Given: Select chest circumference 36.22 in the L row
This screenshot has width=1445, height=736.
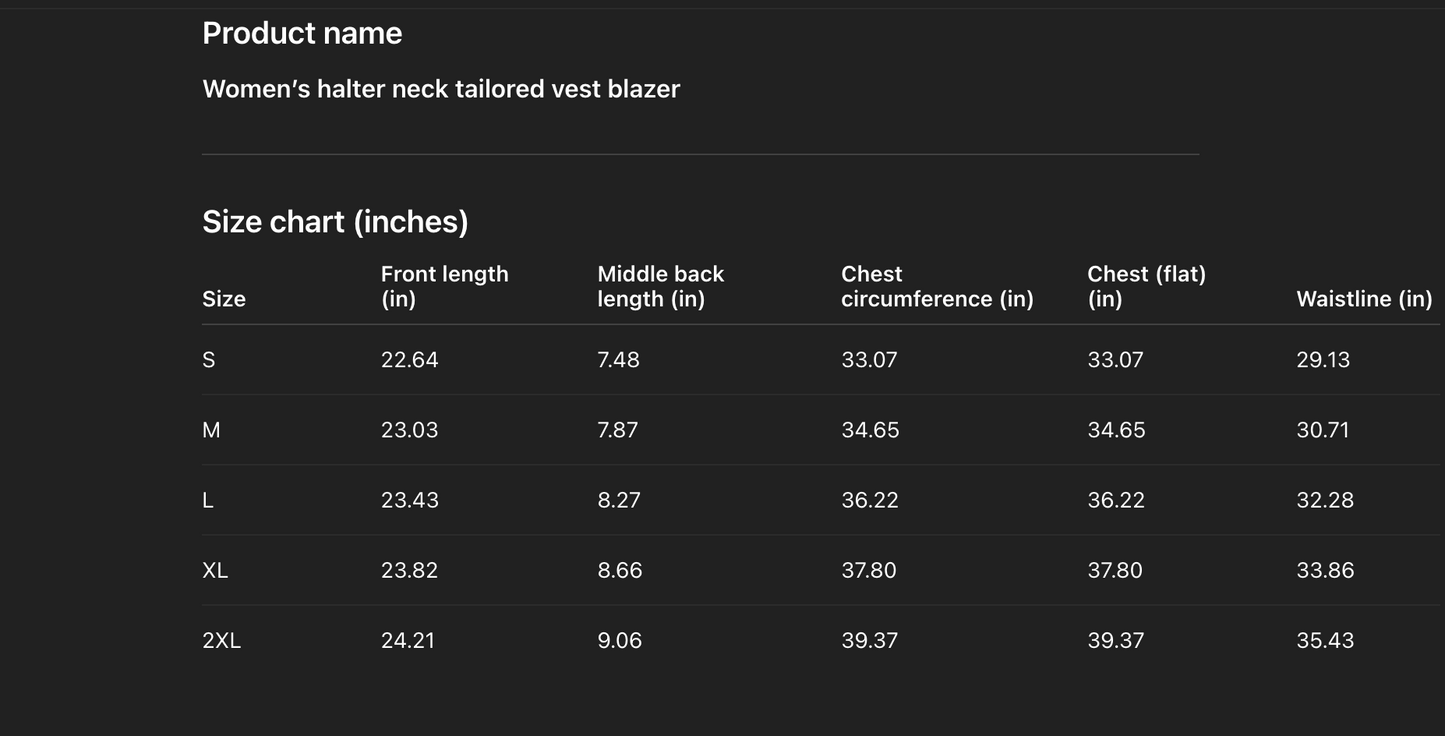Looking at the screenshot, I should (x=869, y=500).
